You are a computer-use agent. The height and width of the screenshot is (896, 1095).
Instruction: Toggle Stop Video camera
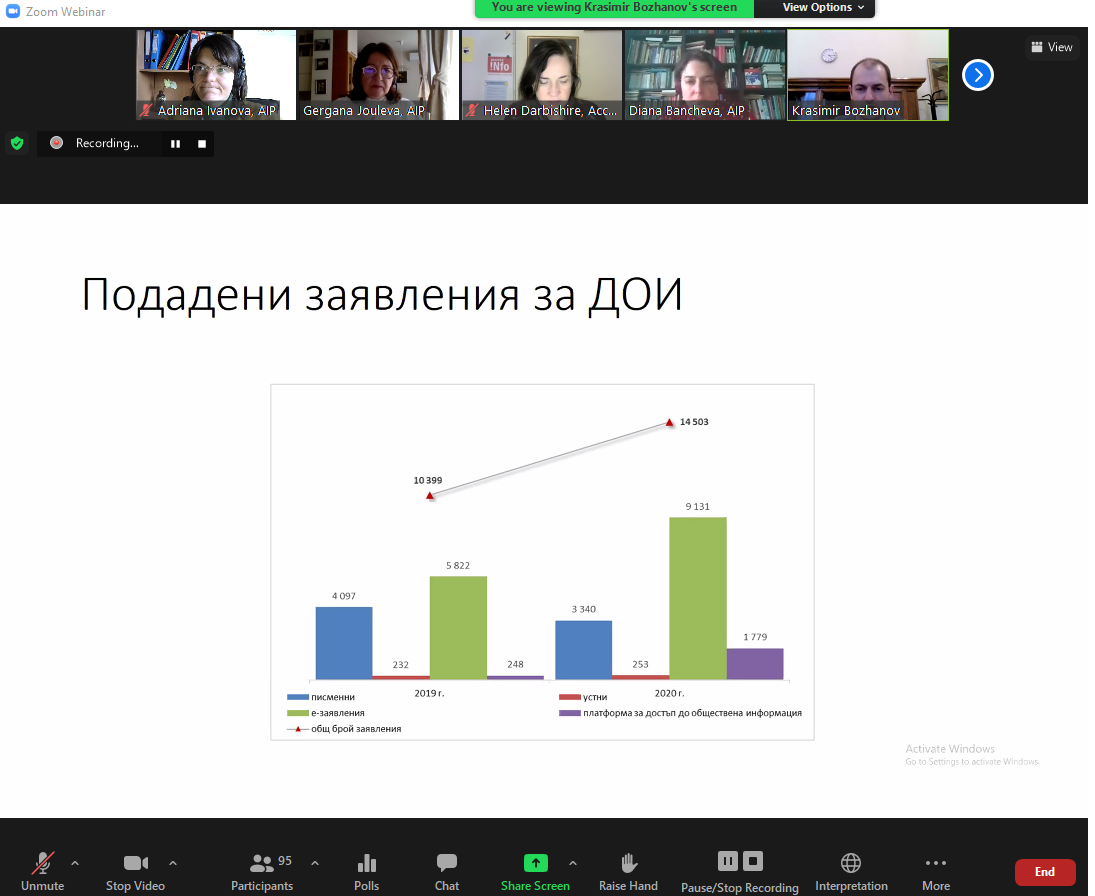[x=135, y=870]
